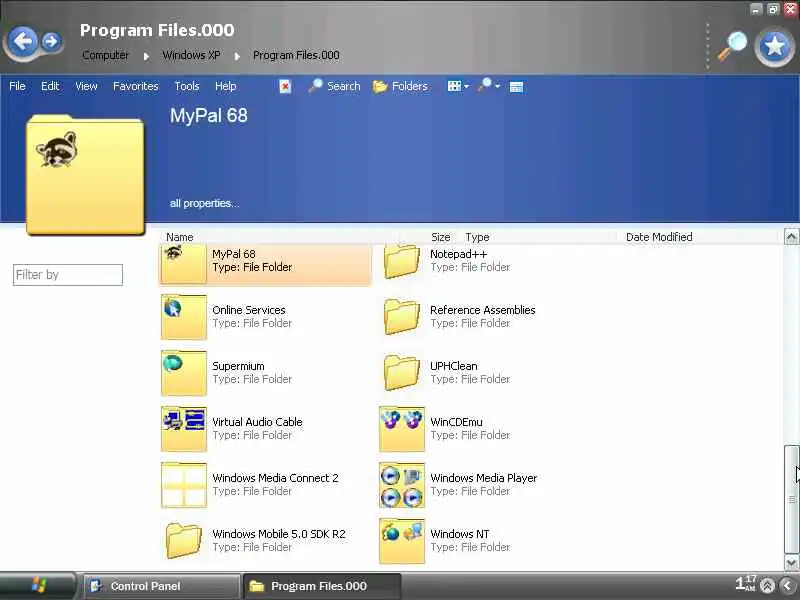Viewport: 800px width, 600px height.
Task: Go back with the blue back arrow
Action: [23, 41]
